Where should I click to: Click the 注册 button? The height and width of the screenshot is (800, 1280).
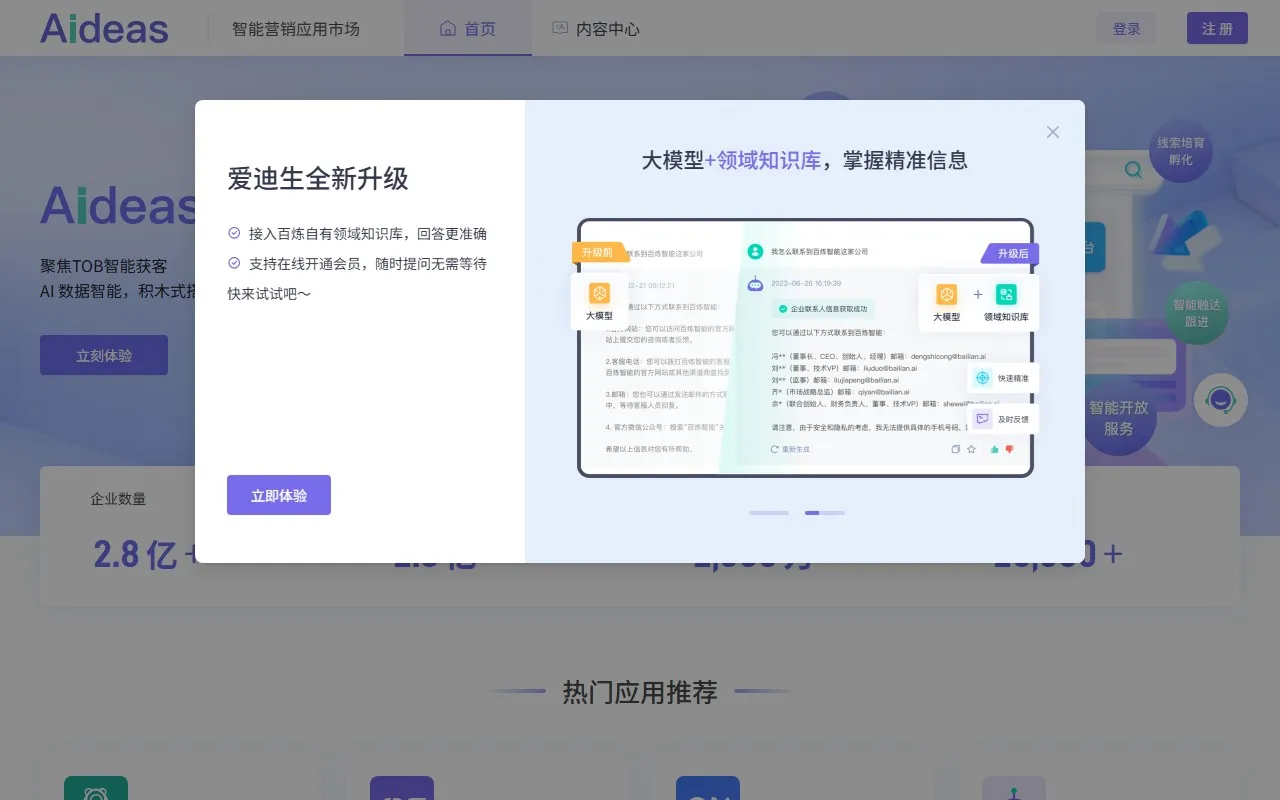[x=1217, y=28]
